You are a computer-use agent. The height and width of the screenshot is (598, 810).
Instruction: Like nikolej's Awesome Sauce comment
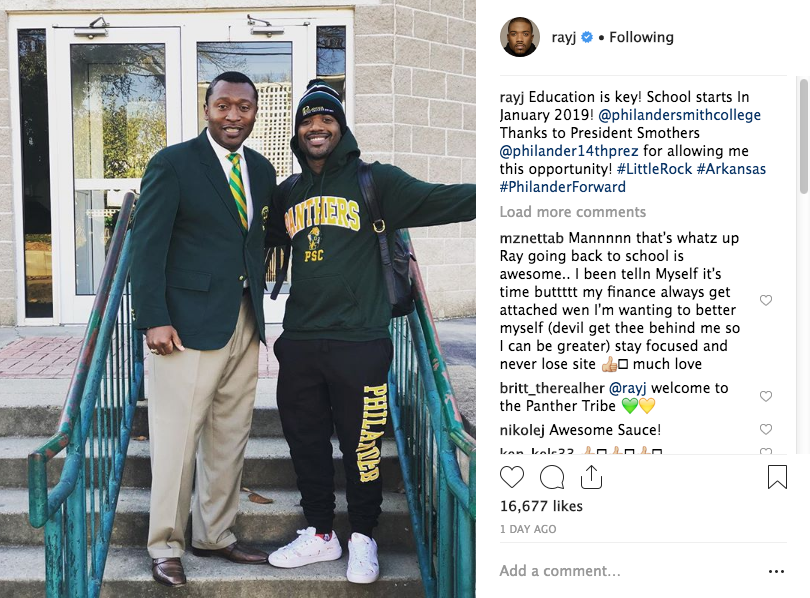[x=766, y=430]
